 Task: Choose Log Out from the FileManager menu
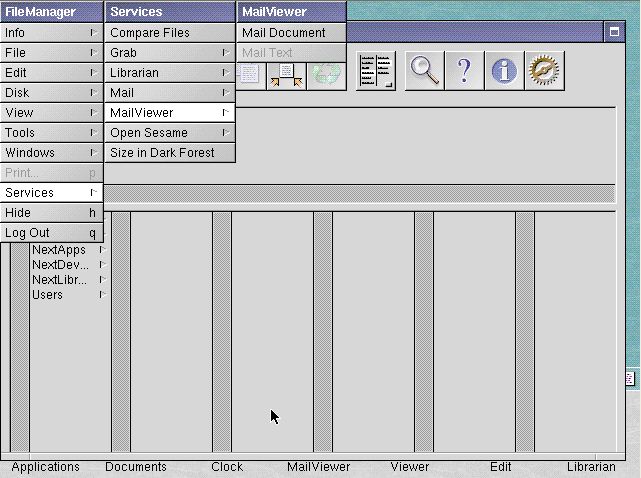pyautogui.click(x=52, y=233)
